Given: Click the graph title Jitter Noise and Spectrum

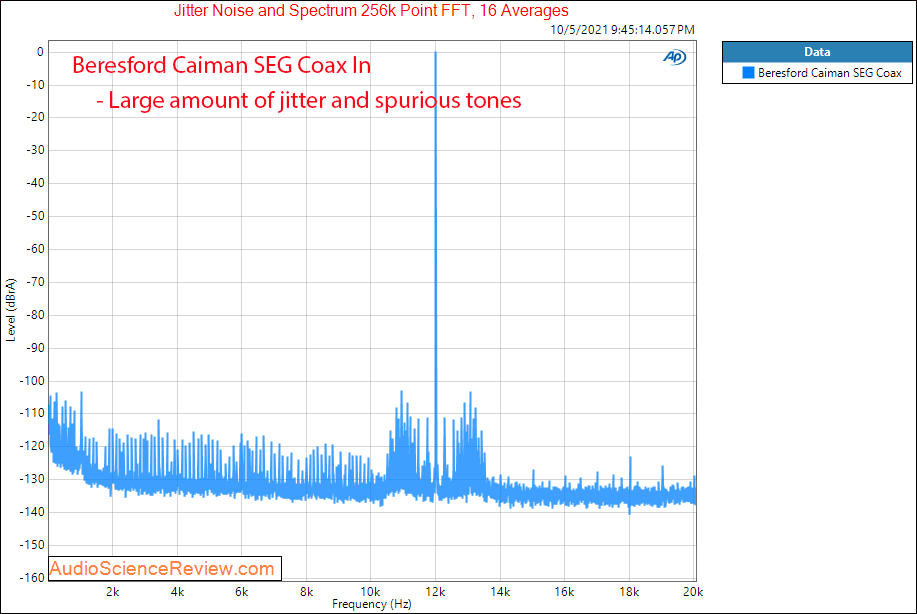Looking at the screenshot, I should coord(371,11).
